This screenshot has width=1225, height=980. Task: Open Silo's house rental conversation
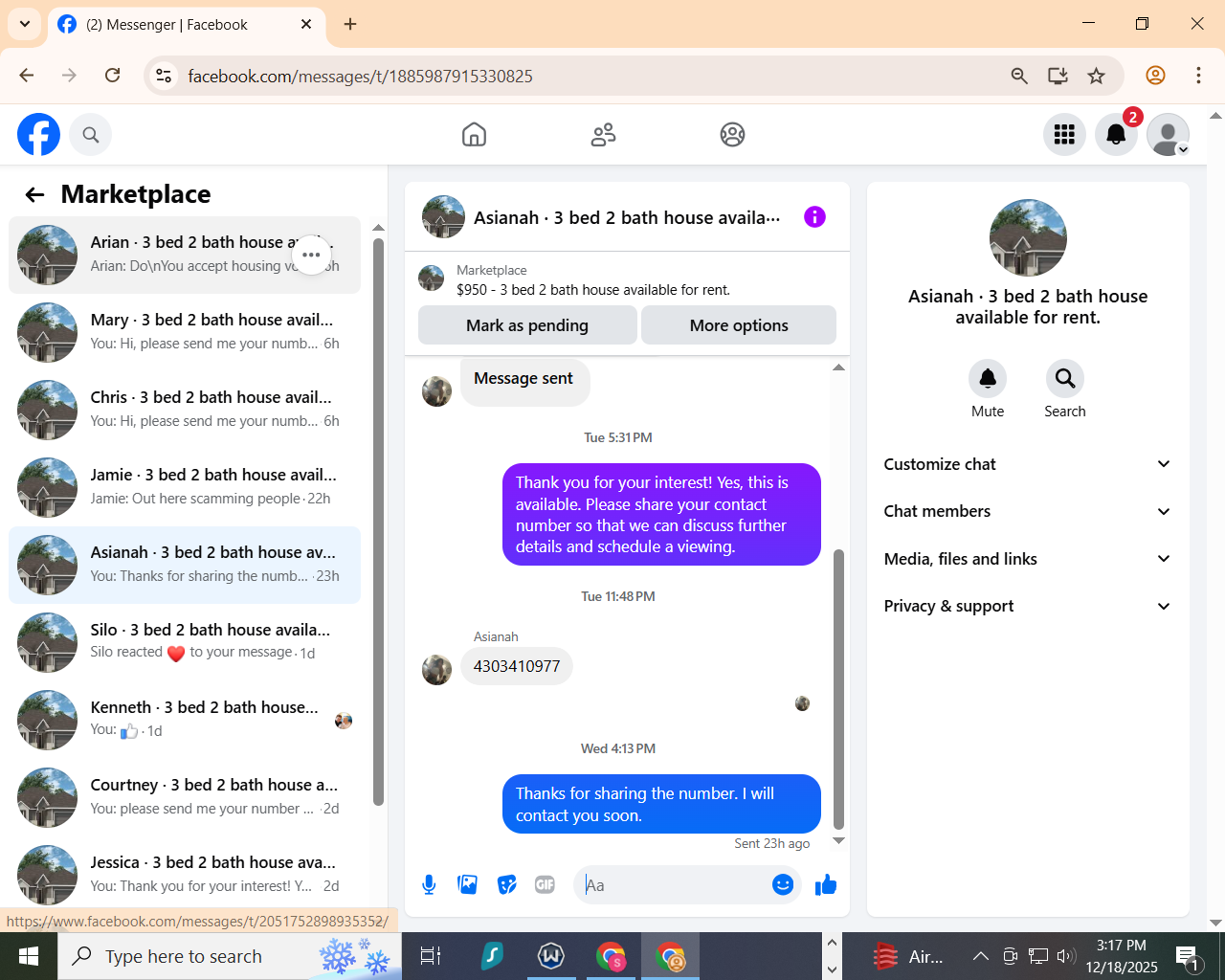(x=185, y=642)
